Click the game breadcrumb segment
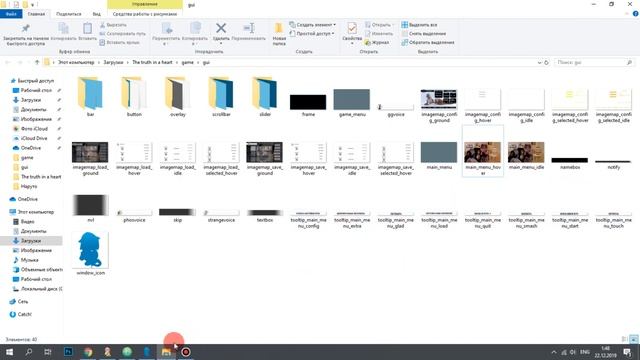 click(x=187, y=62)
